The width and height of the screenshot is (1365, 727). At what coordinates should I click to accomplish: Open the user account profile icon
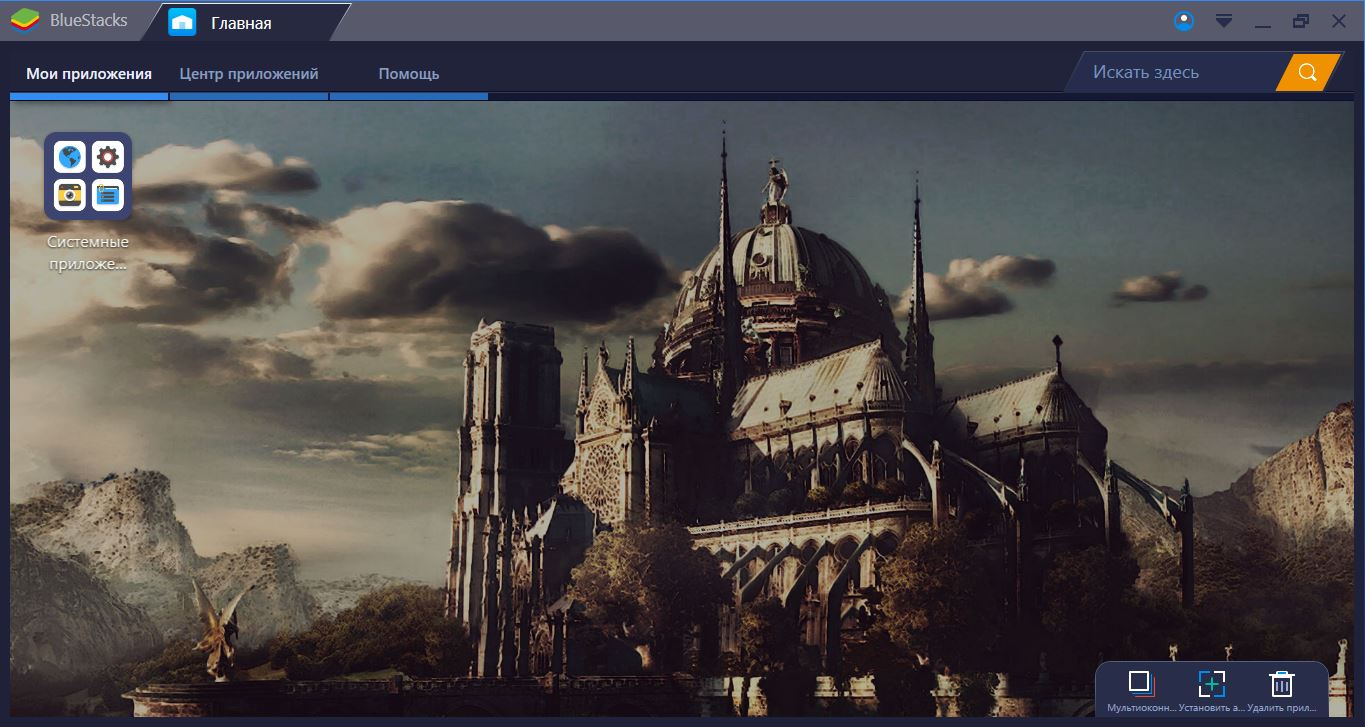[x=1184, y=21]
